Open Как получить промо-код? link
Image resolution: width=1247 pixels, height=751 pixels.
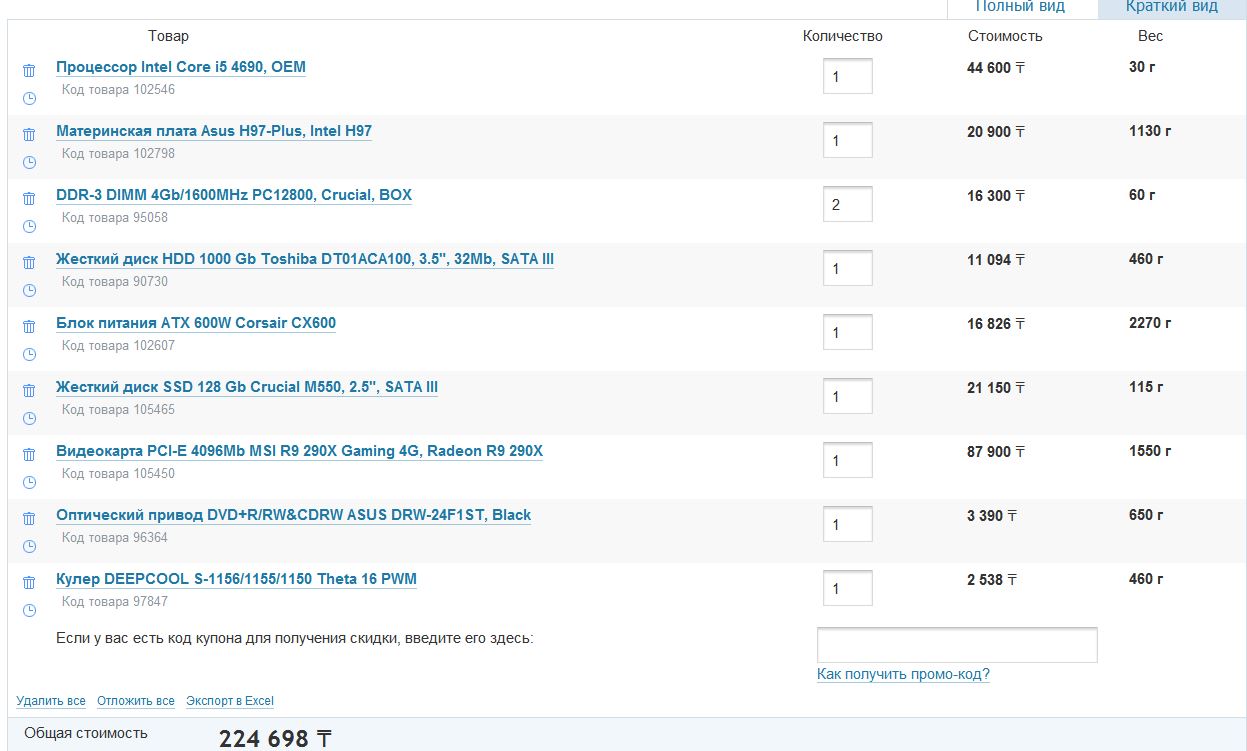903,674
